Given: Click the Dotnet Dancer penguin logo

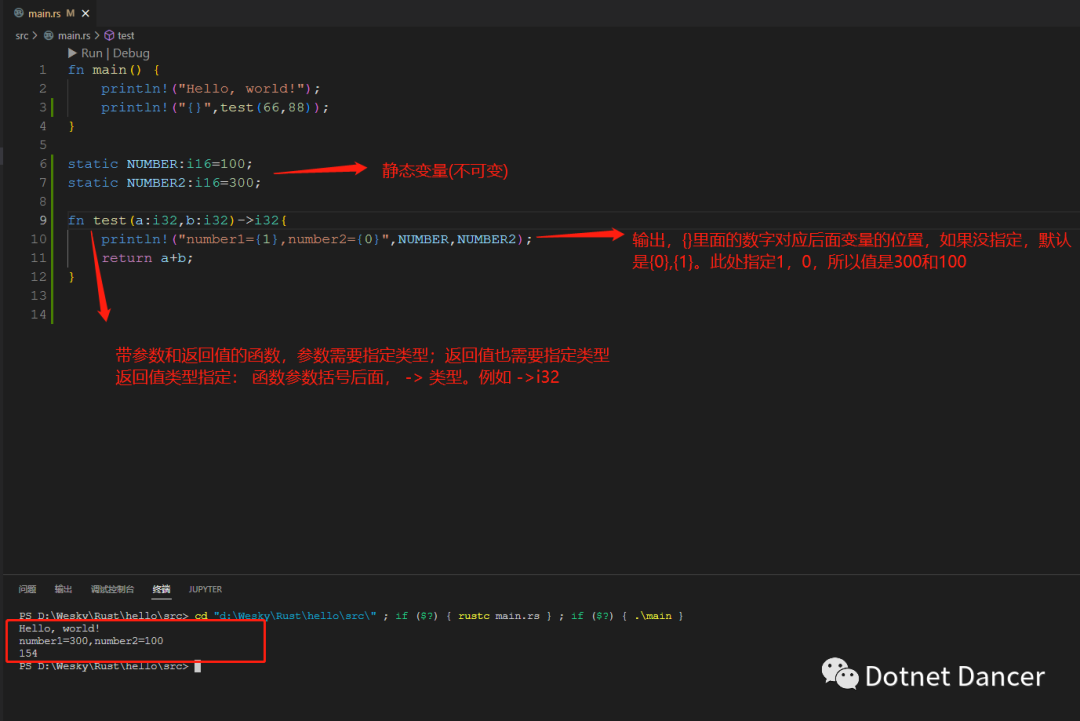Looking at the screenshot, I should tap(838, 674).
